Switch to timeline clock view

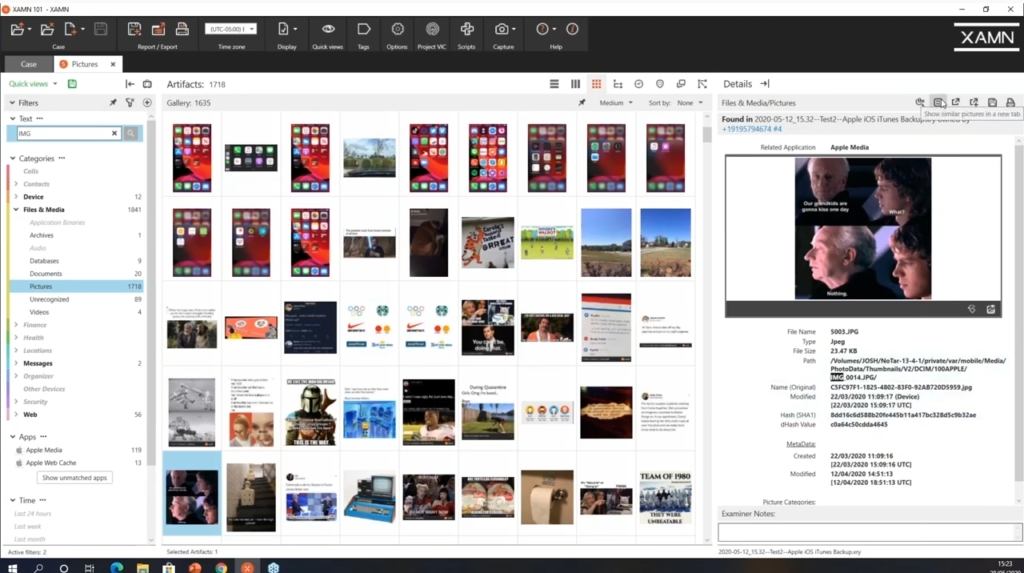[x=639, y=84]
